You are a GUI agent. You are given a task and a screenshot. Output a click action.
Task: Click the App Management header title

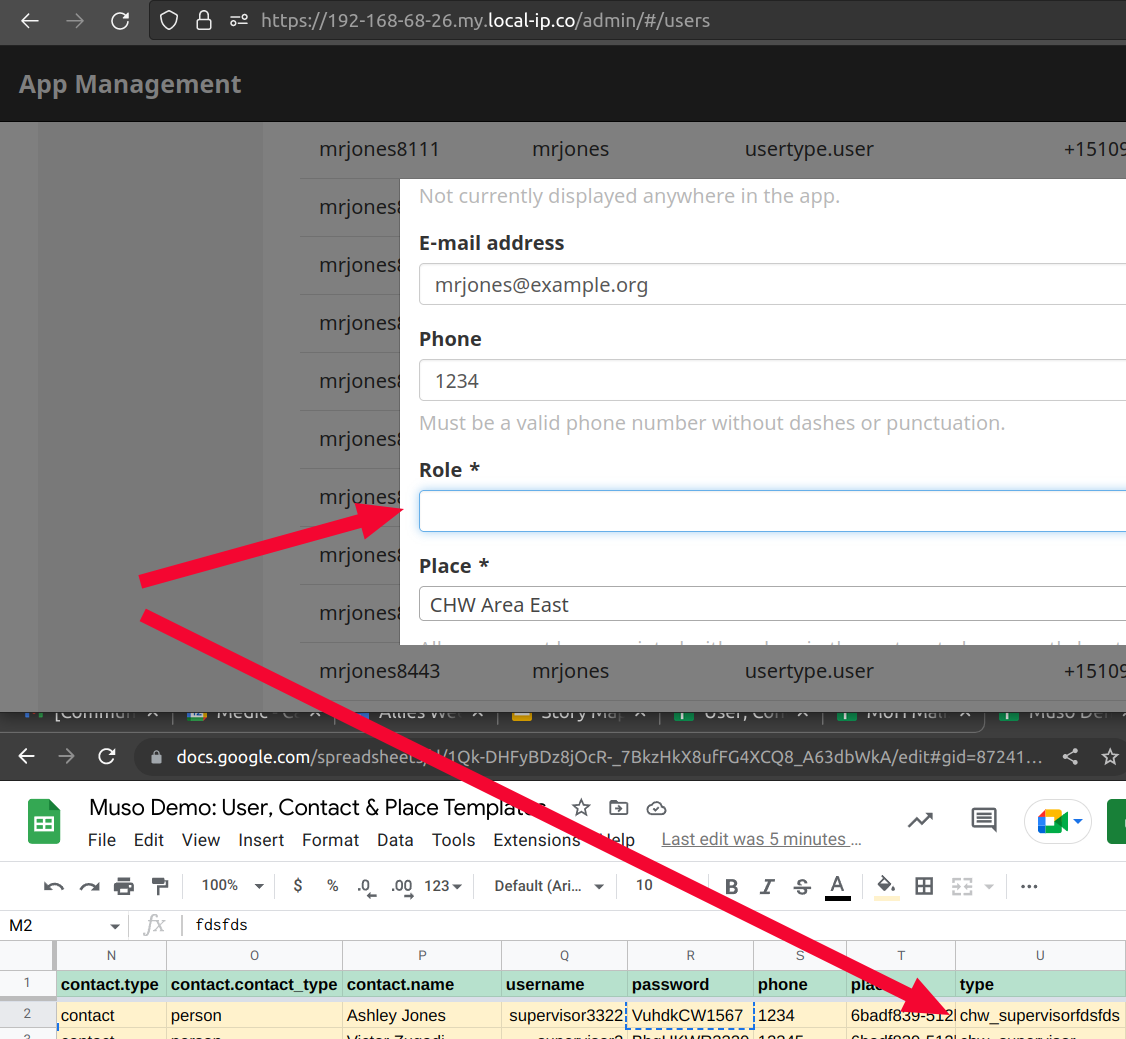[130, 84]
